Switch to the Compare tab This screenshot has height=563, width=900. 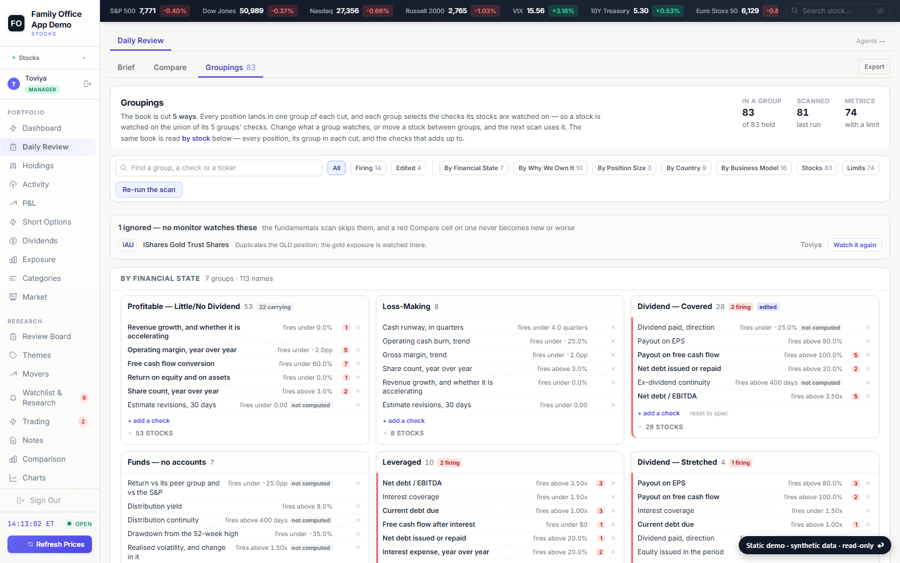coord(170,67)
